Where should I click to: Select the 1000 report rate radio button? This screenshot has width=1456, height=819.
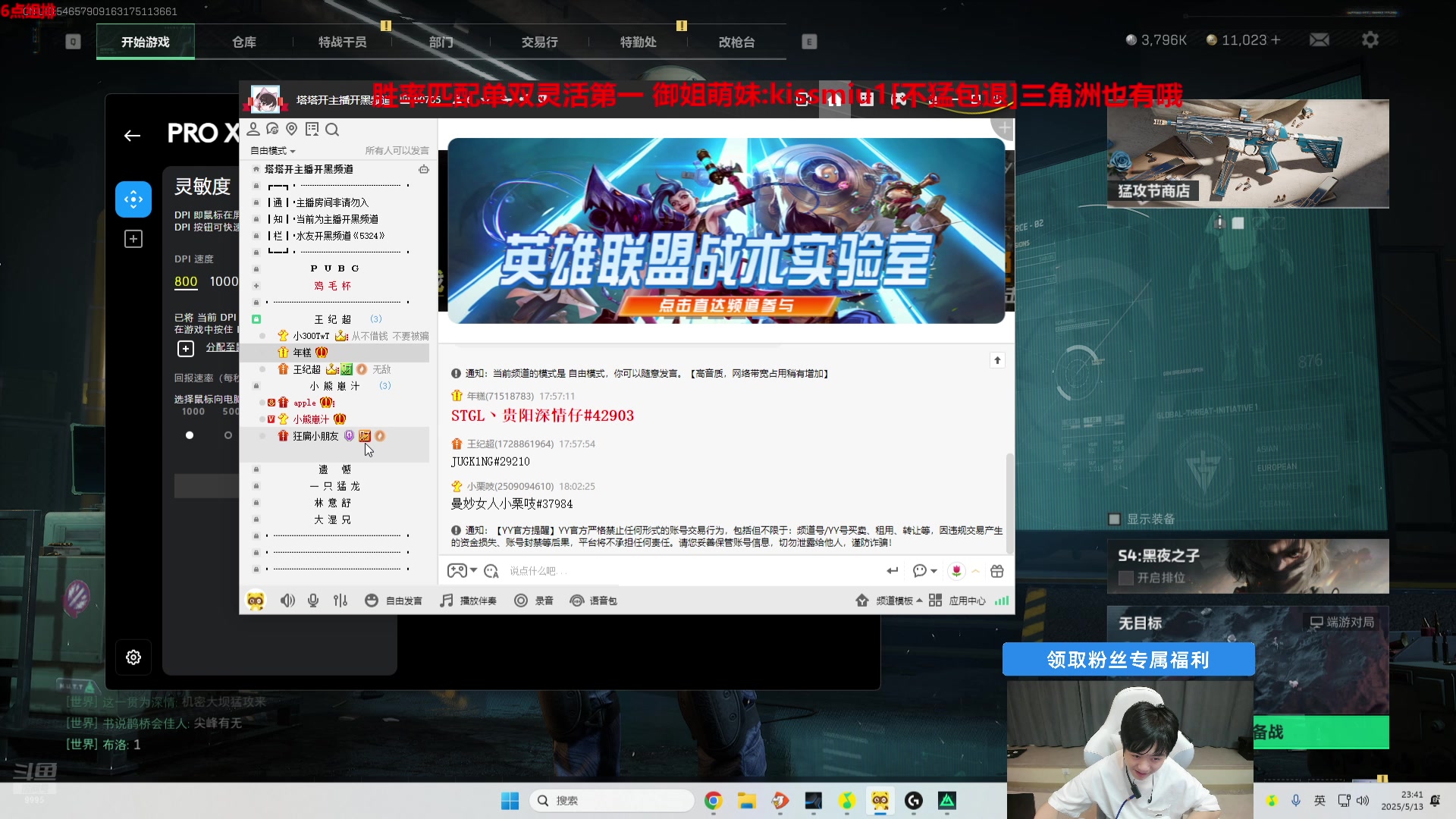click(190, 435)
